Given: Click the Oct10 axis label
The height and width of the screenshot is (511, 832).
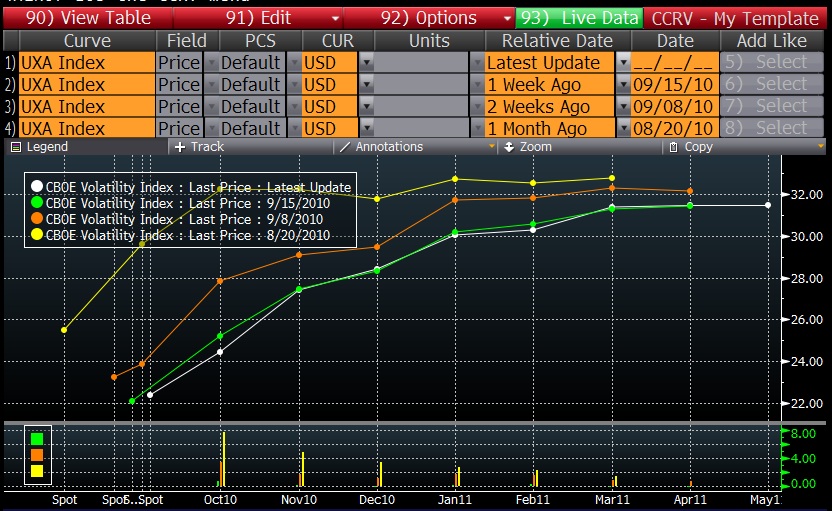Looking at the screenshot, I should [x=220, y=500].
